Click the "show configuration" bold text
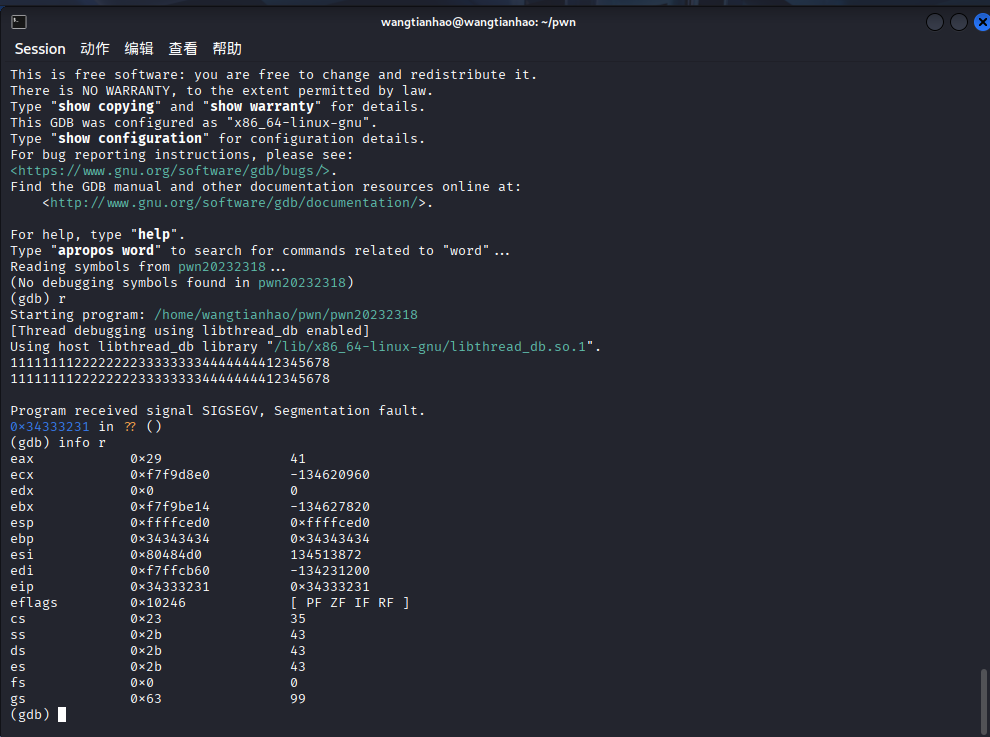This screenshot has width=990, height=737. click(130, 138)
